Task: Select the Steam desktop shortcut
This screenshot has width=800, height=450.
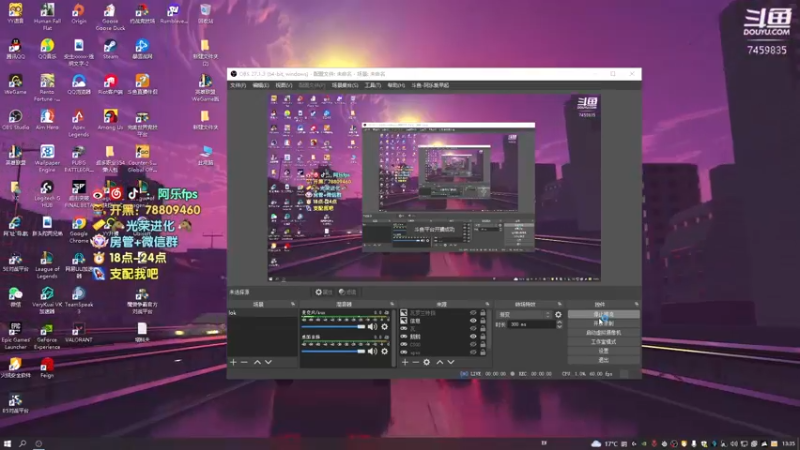Action: 110,49
